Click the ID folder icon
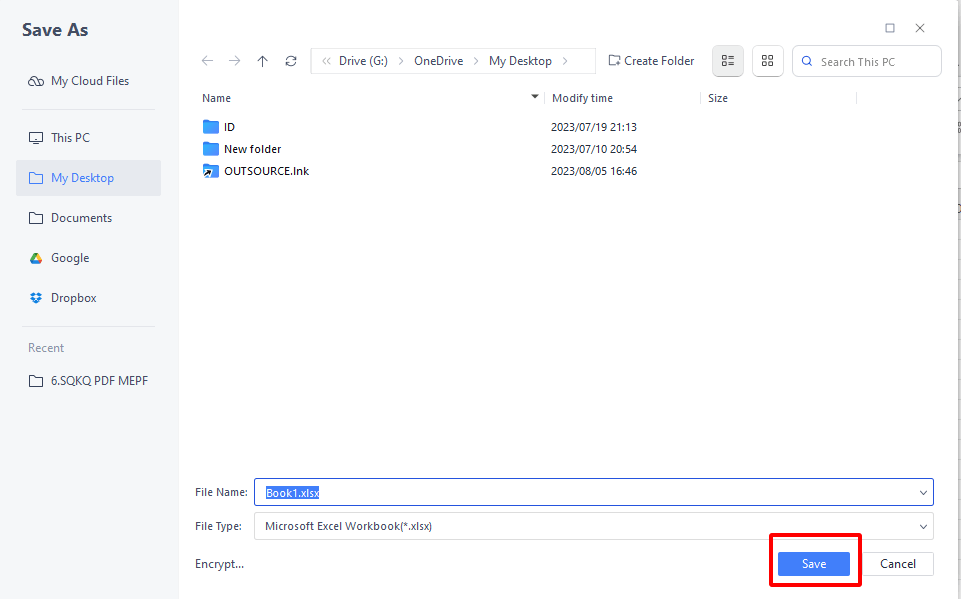961x599 pixels. 211,127
